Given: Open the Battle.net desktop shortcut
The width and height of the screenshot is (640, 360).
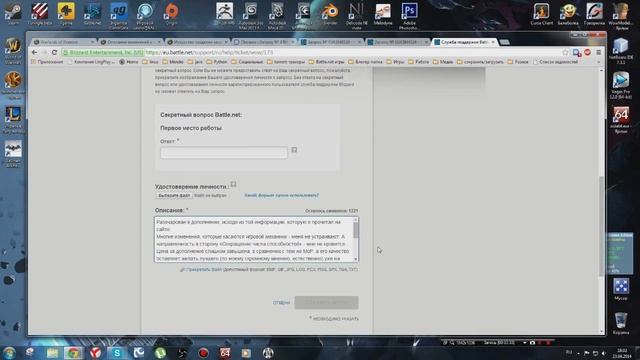Looking at the screenshot, I should click(92, 14).
